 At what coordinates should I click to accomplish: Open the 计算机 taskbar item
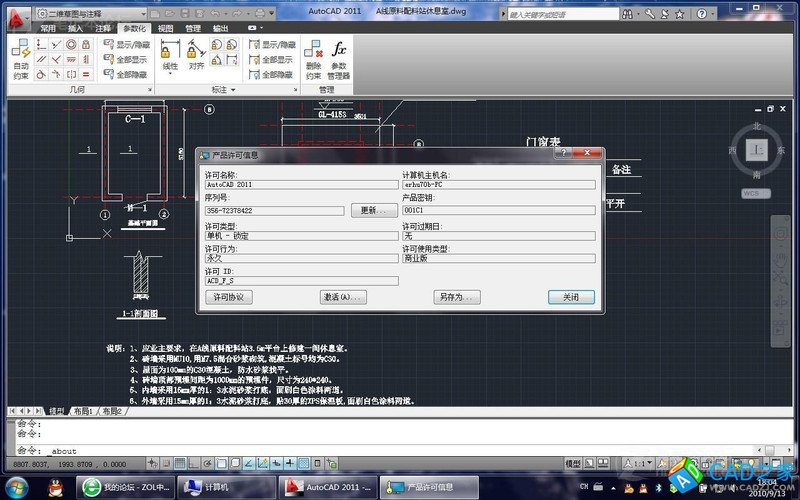(227, 487)
